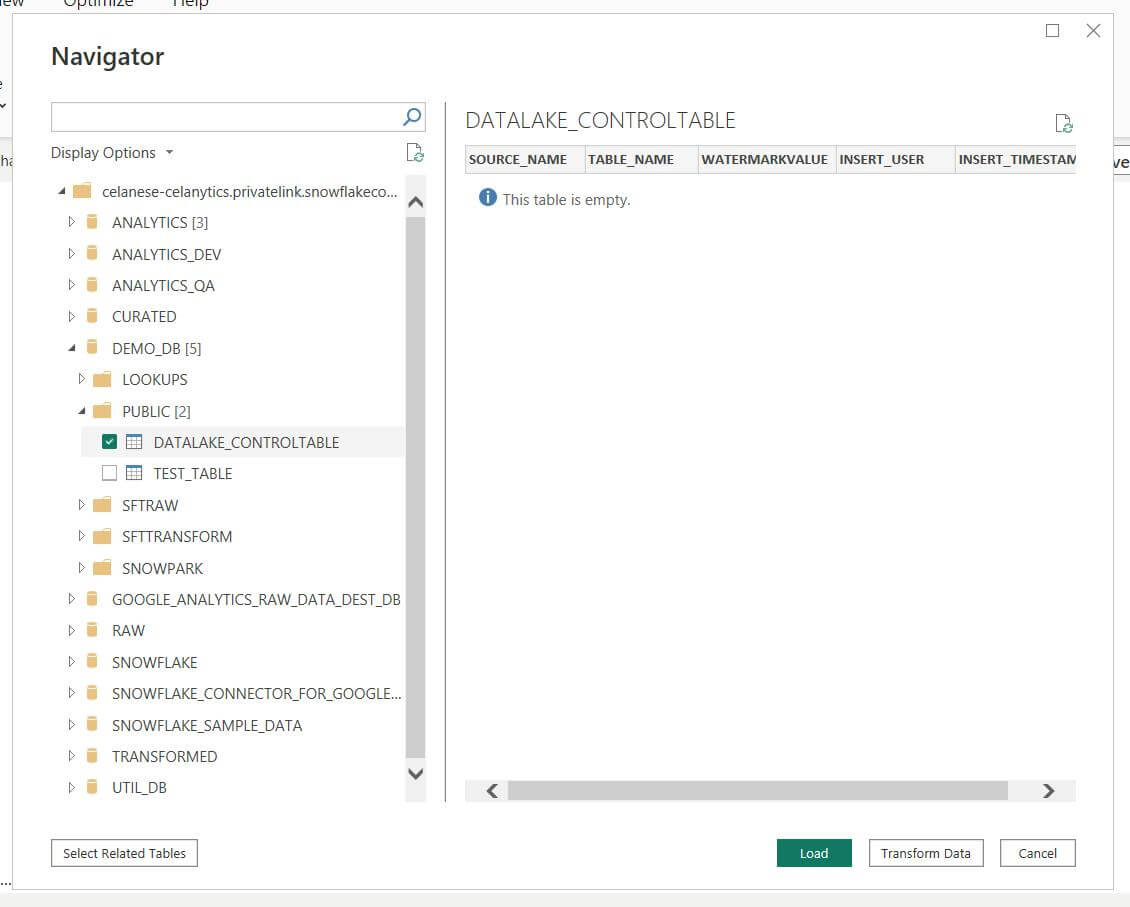
Task: Collapse the DEMO_DB [5] node
Action: pyautogui.click(x=72, y=348)
